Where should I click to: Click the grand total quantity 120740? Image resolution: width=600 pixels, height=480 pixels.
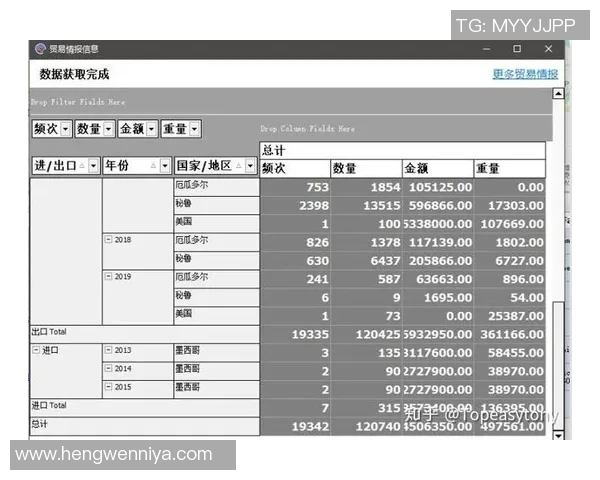tap(378, 426)
